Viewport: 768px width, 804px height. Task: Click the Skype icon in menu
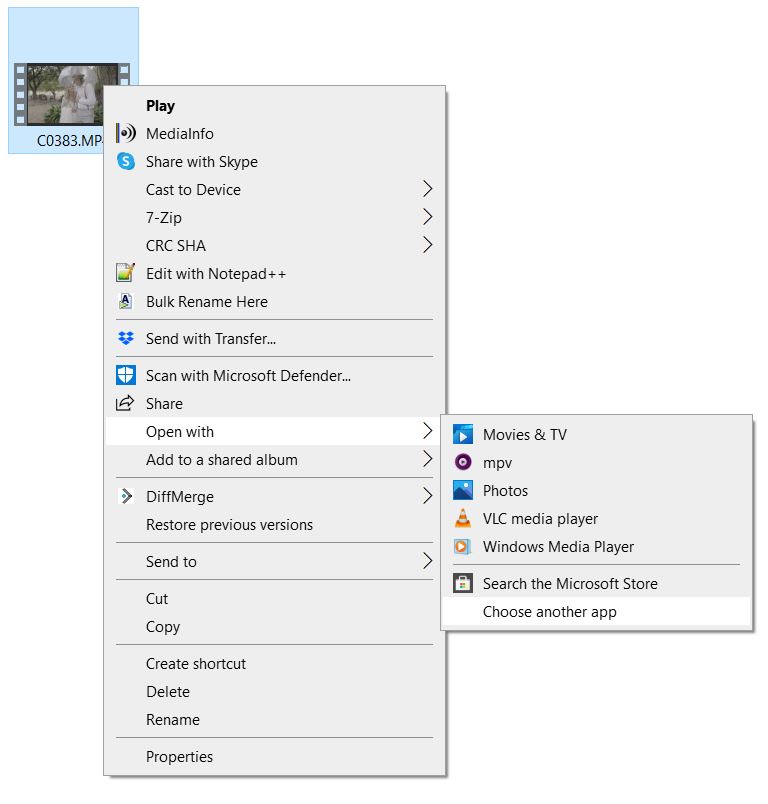pos(126,162)
